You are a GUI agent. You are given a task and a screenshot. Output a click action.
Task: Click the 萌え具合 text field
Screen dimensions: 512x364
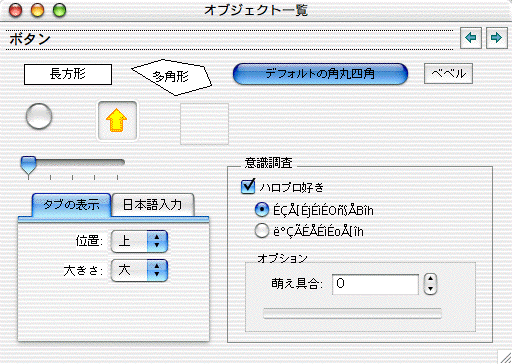(375, 284)
